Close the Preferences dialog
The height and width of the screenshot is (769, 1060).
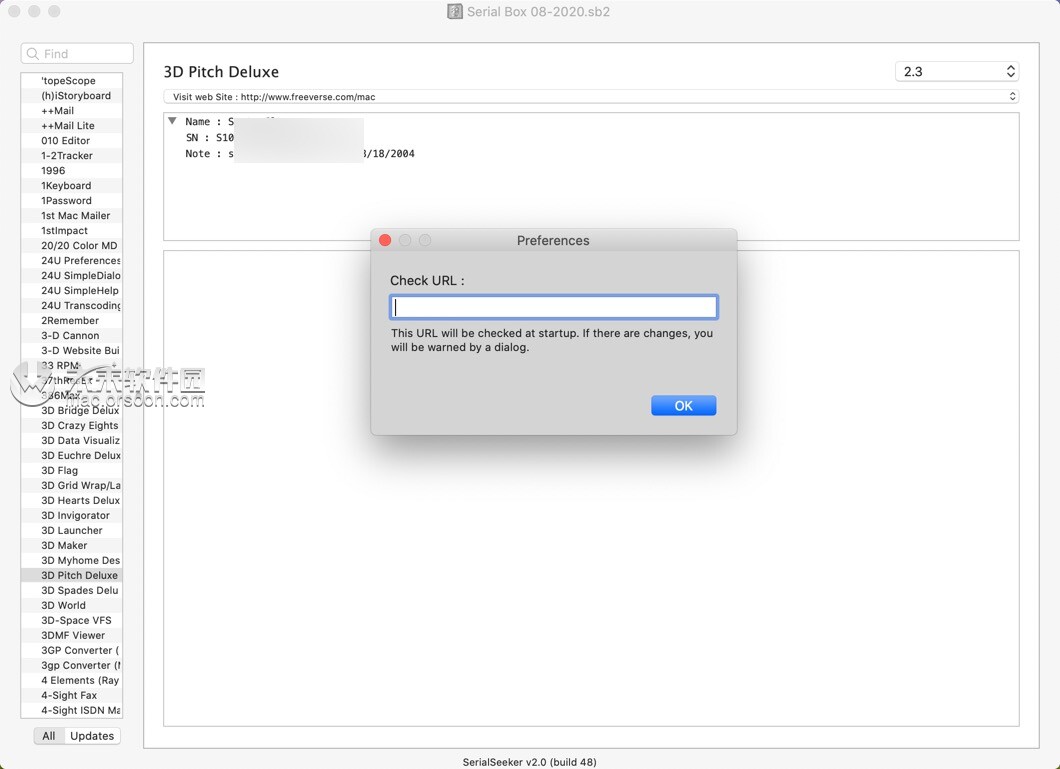click(x=385, y=241)
